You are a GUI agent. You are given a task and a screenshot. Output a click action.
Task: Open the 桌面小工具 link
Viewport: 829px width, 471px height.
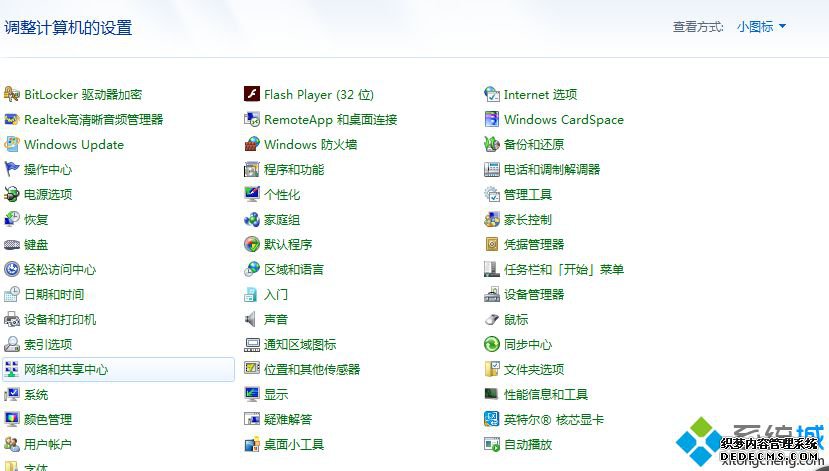pyautogui.click(x=294, y=444)
